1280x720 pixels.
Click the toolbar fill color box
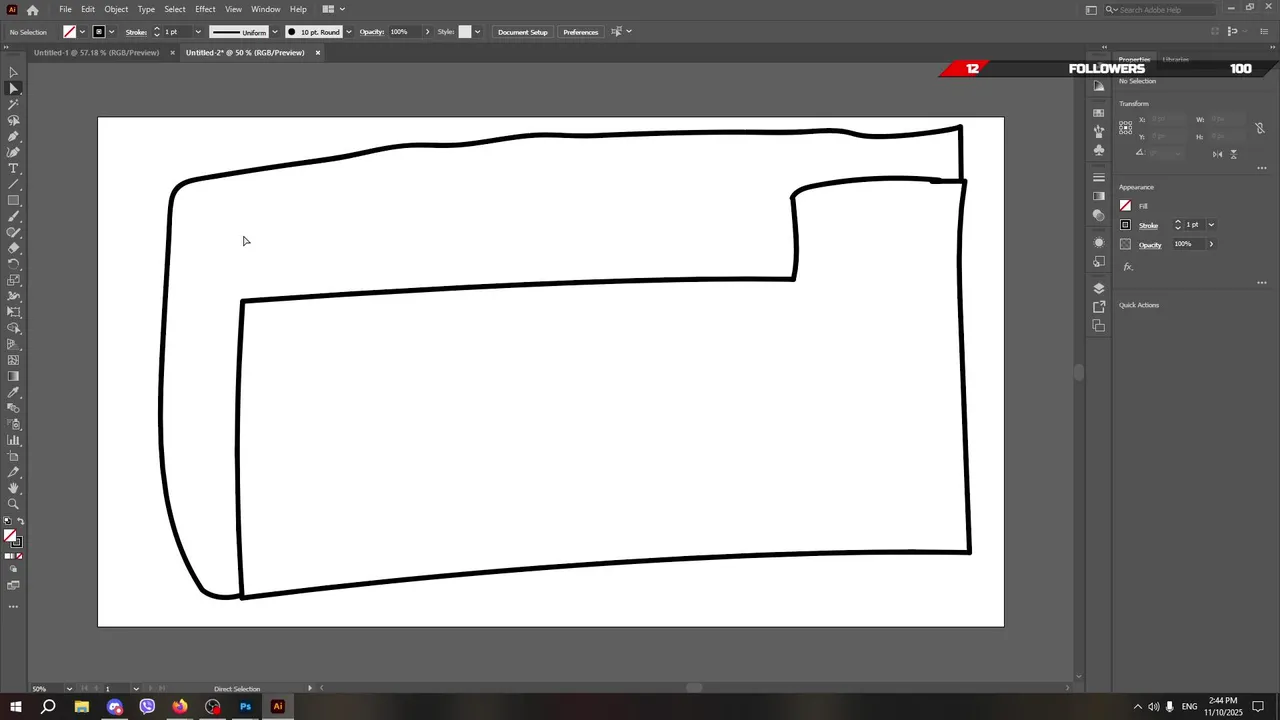click(x=10, y=536)
